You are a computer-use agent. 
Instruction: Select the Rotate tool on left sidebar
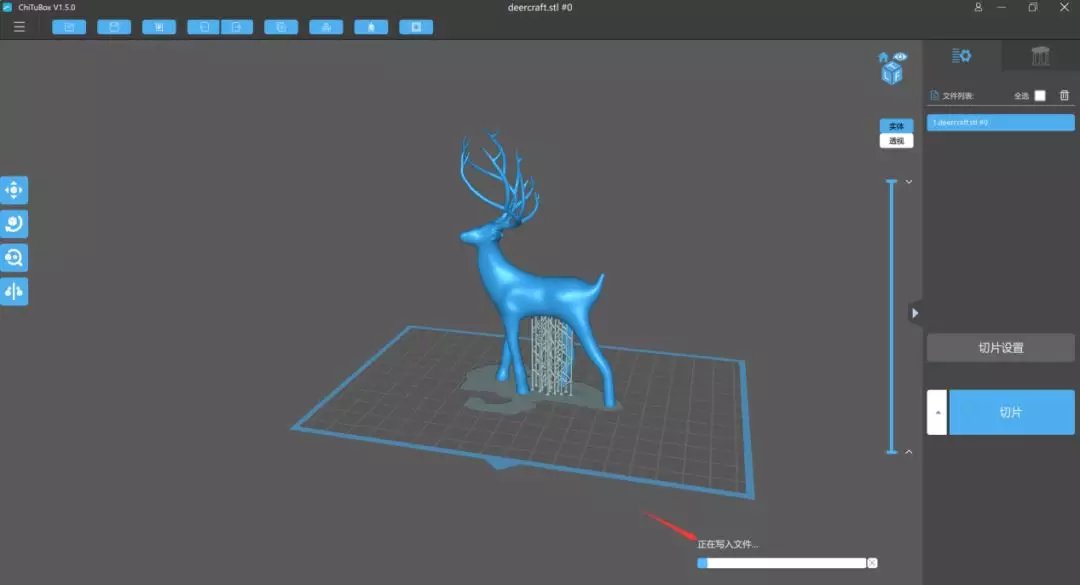pos(14,224)
